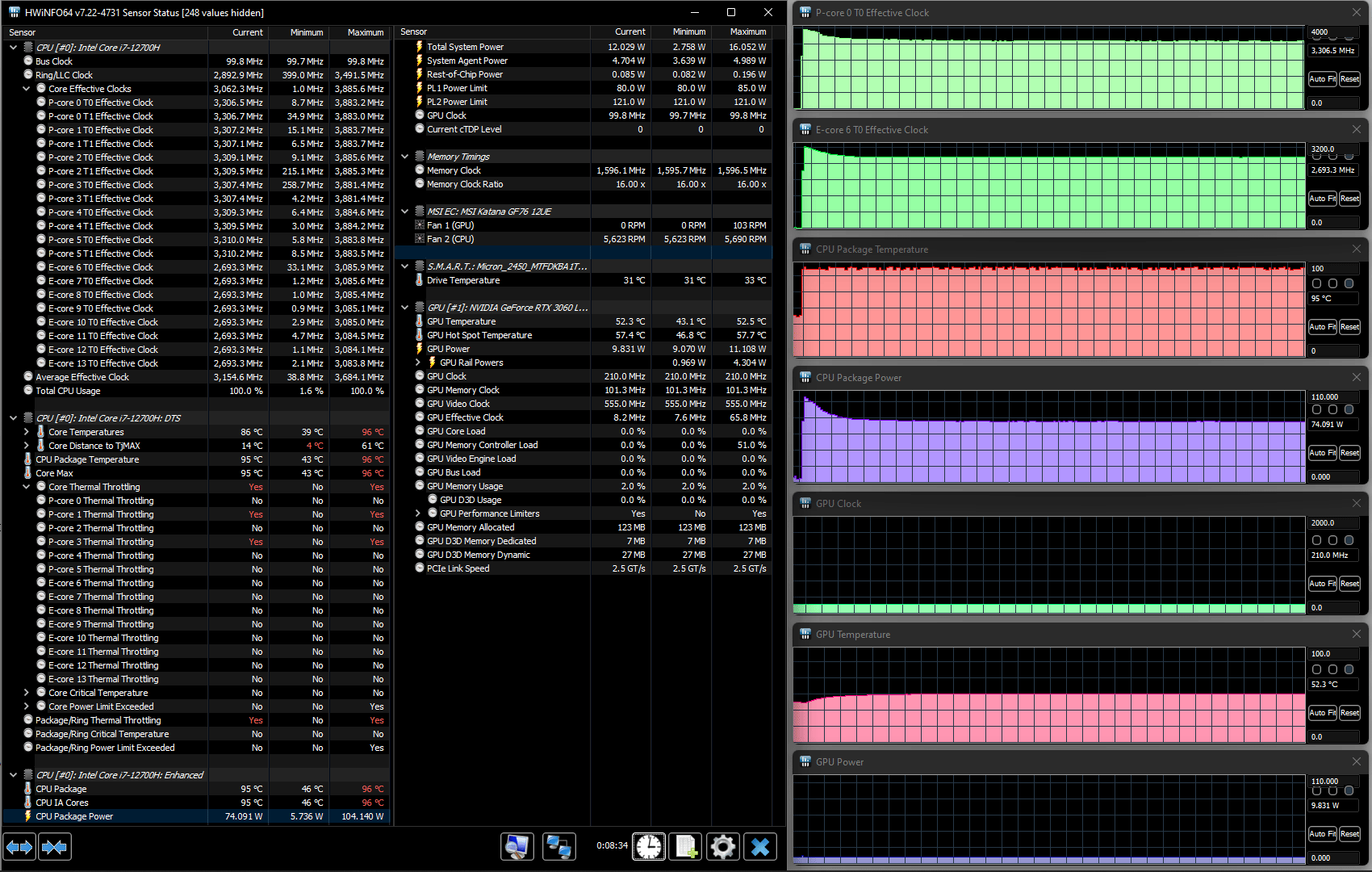
Task: Collapse the Core Thermal Throttling group
Action: click(x=26, y=487)
